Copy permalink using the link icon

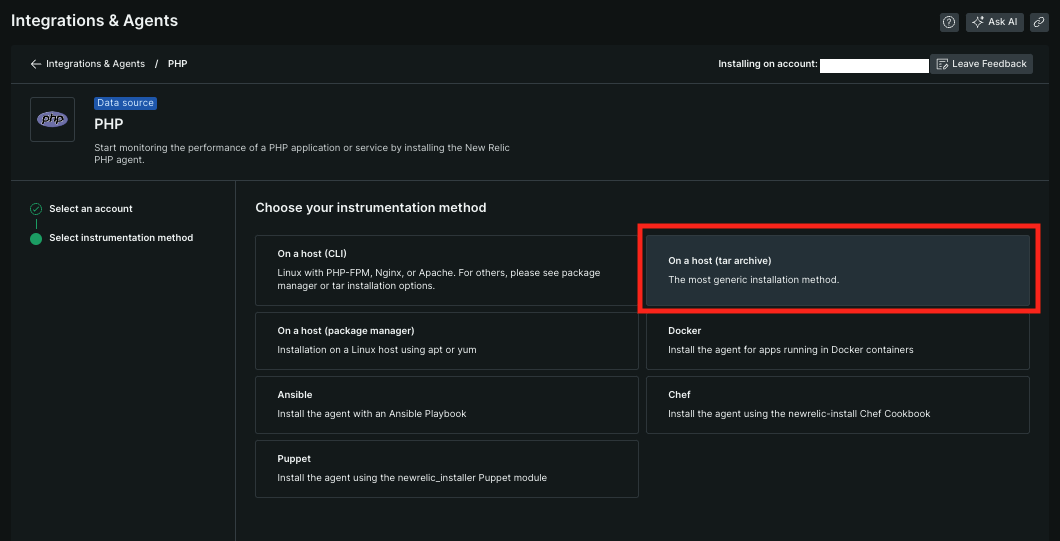[1039, 22]
